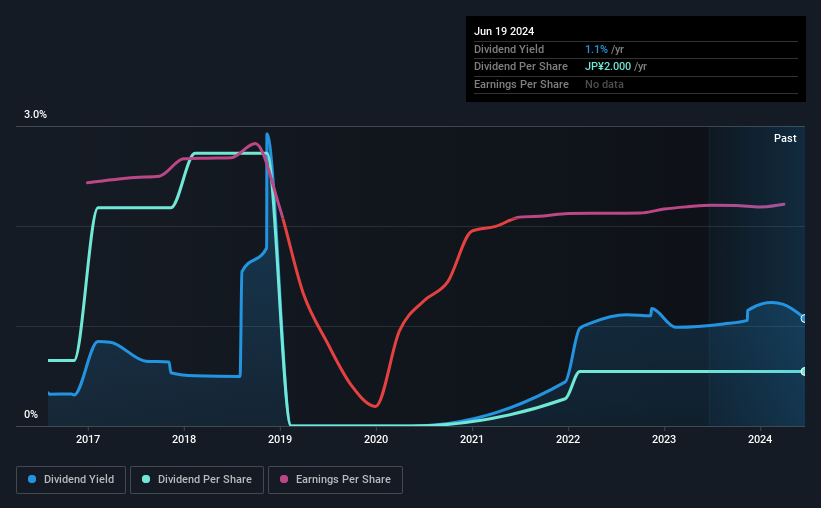Click the Past label in the chart
This screenshot has height=508, width=821.
785,138
